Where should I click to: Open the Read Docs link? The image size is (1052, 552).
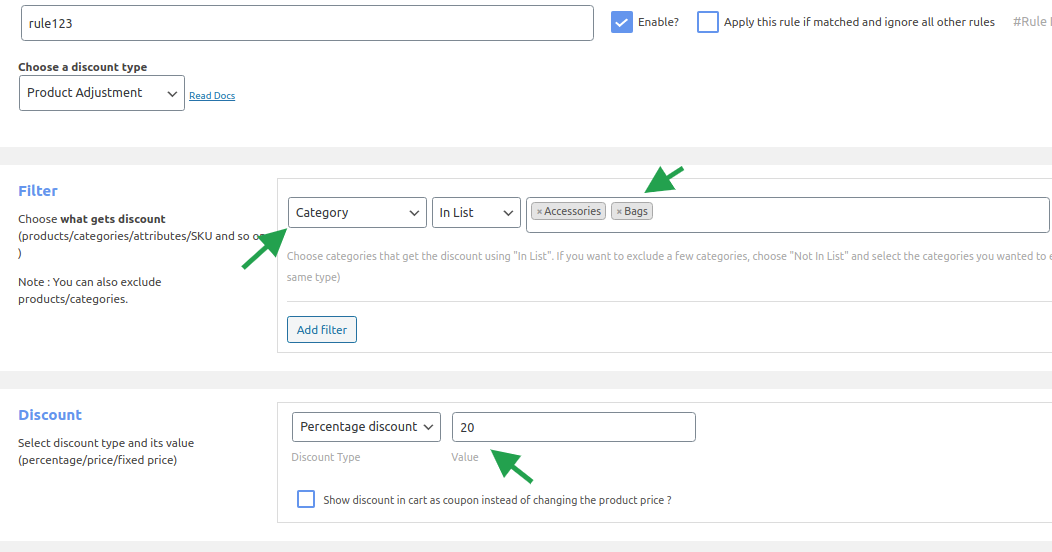tap(212, 96)
